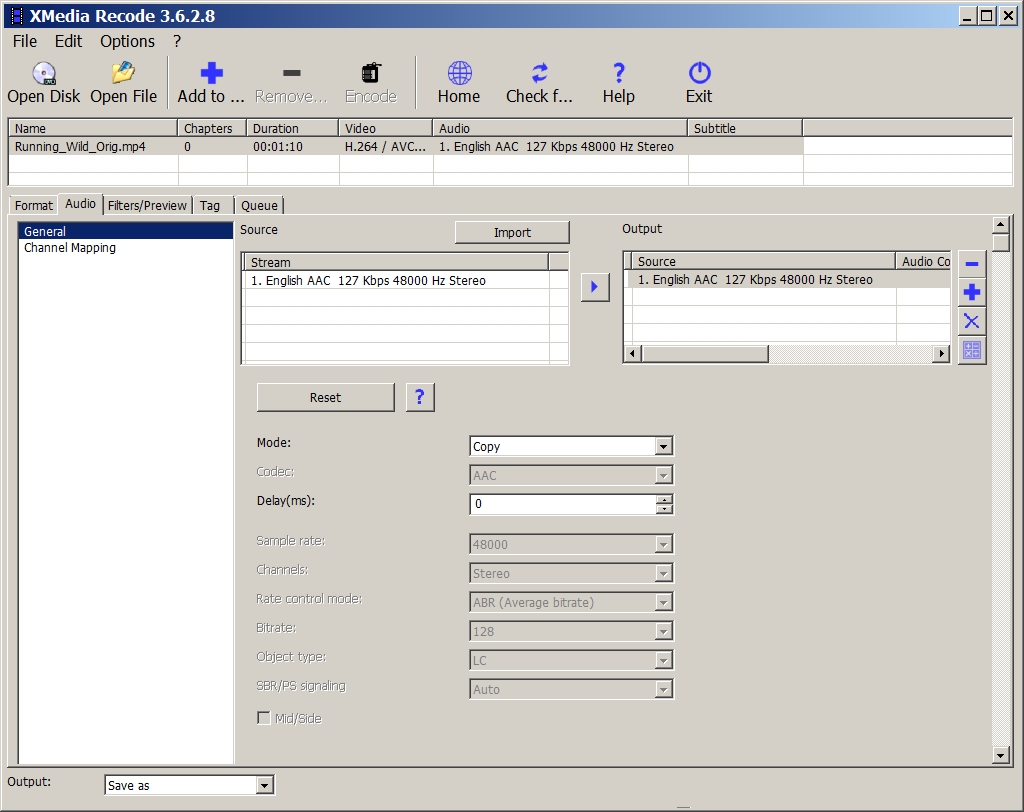1024x812 pixels.
Task: Click Output list scroll left arrow
Action: (x=632, y=353)
